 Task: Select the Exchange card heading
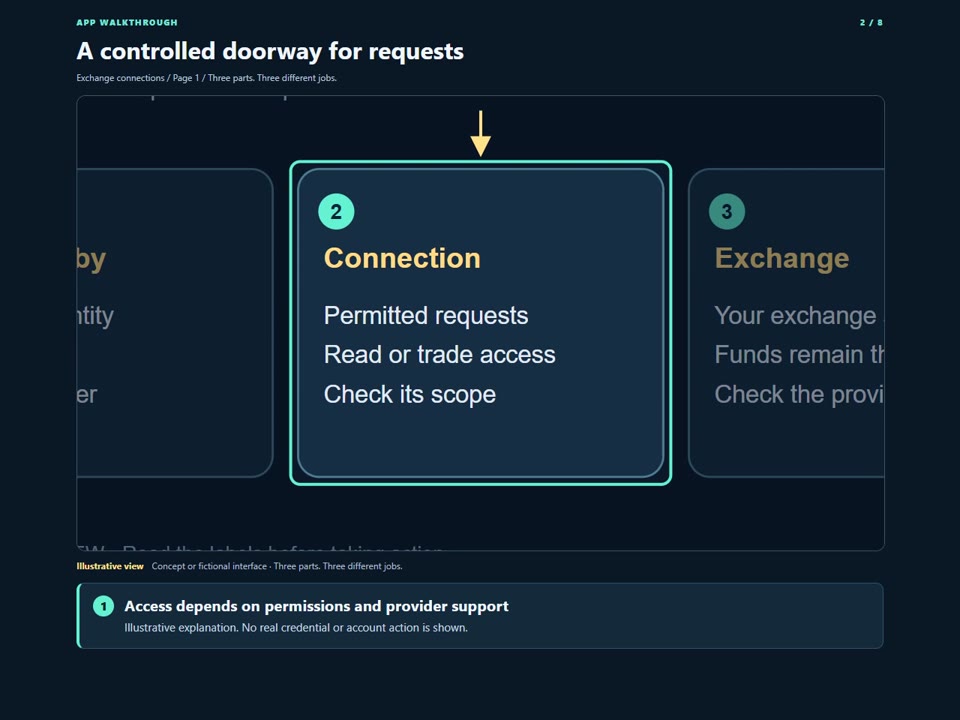point(782,258)
